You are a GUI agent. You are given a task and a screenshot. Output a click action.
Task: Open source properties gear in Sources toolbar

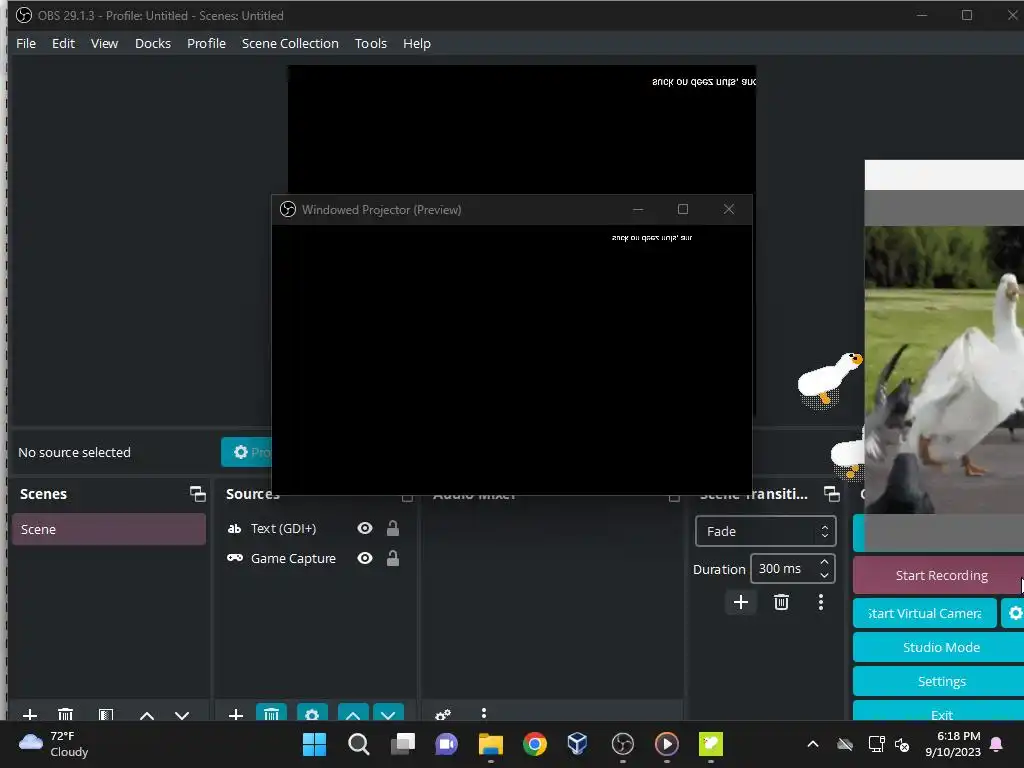312,713
